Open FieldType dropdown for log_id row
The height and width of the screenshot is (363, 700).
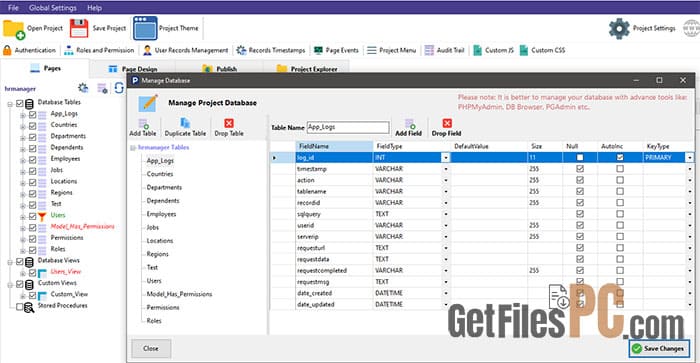pos(446,158)
